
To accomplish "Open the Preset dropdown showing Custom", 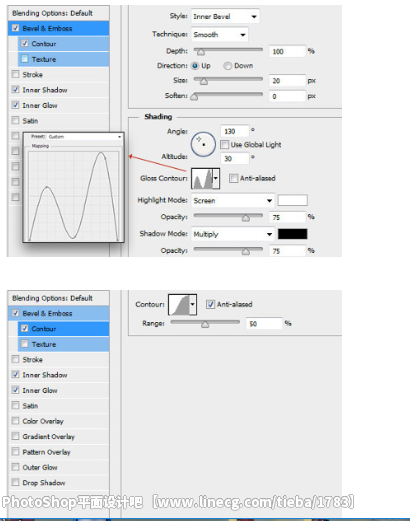I will pos(85,137).
